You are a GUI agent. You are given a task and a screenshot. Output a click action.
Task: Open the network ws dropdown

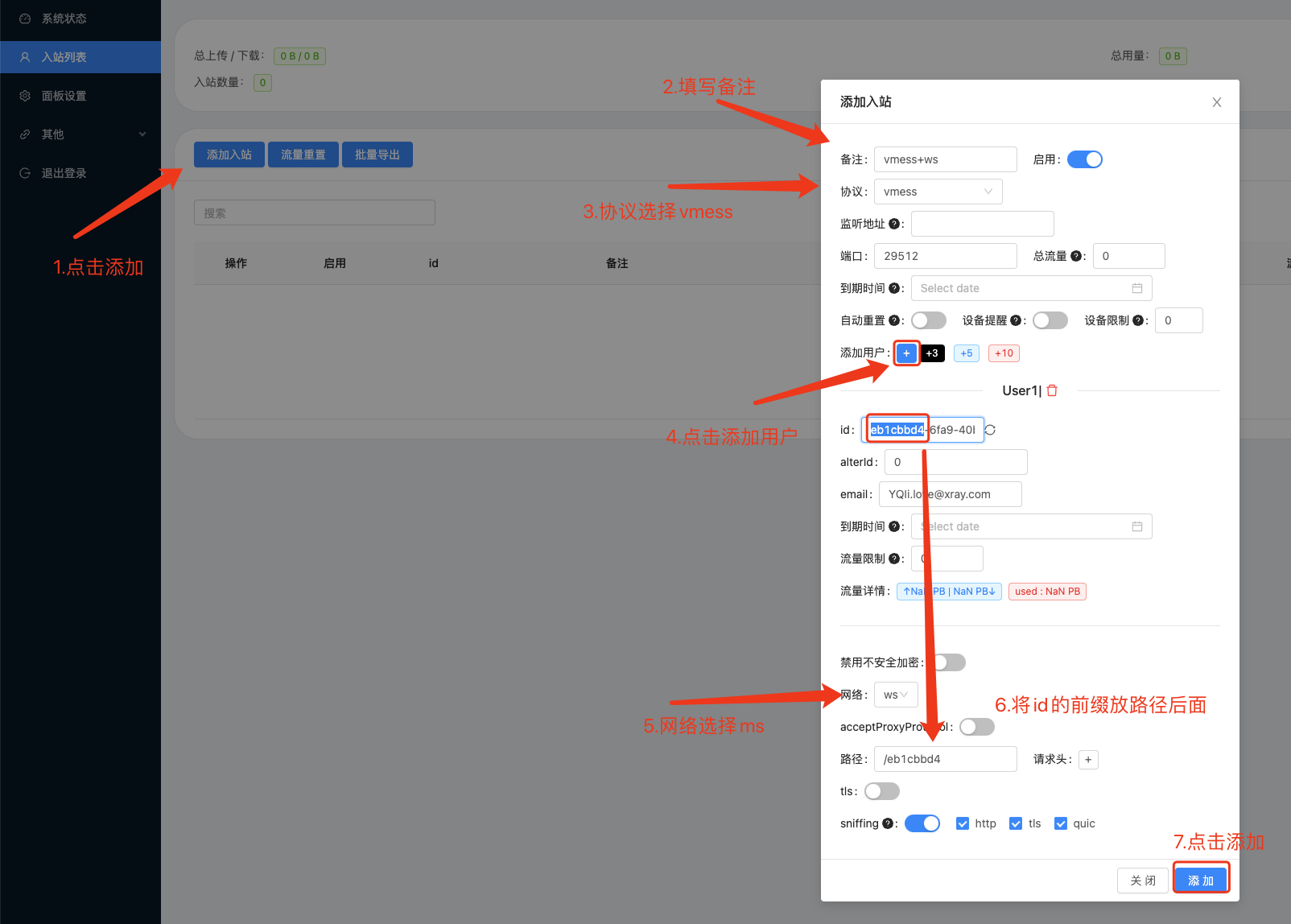tap(896, 695)
